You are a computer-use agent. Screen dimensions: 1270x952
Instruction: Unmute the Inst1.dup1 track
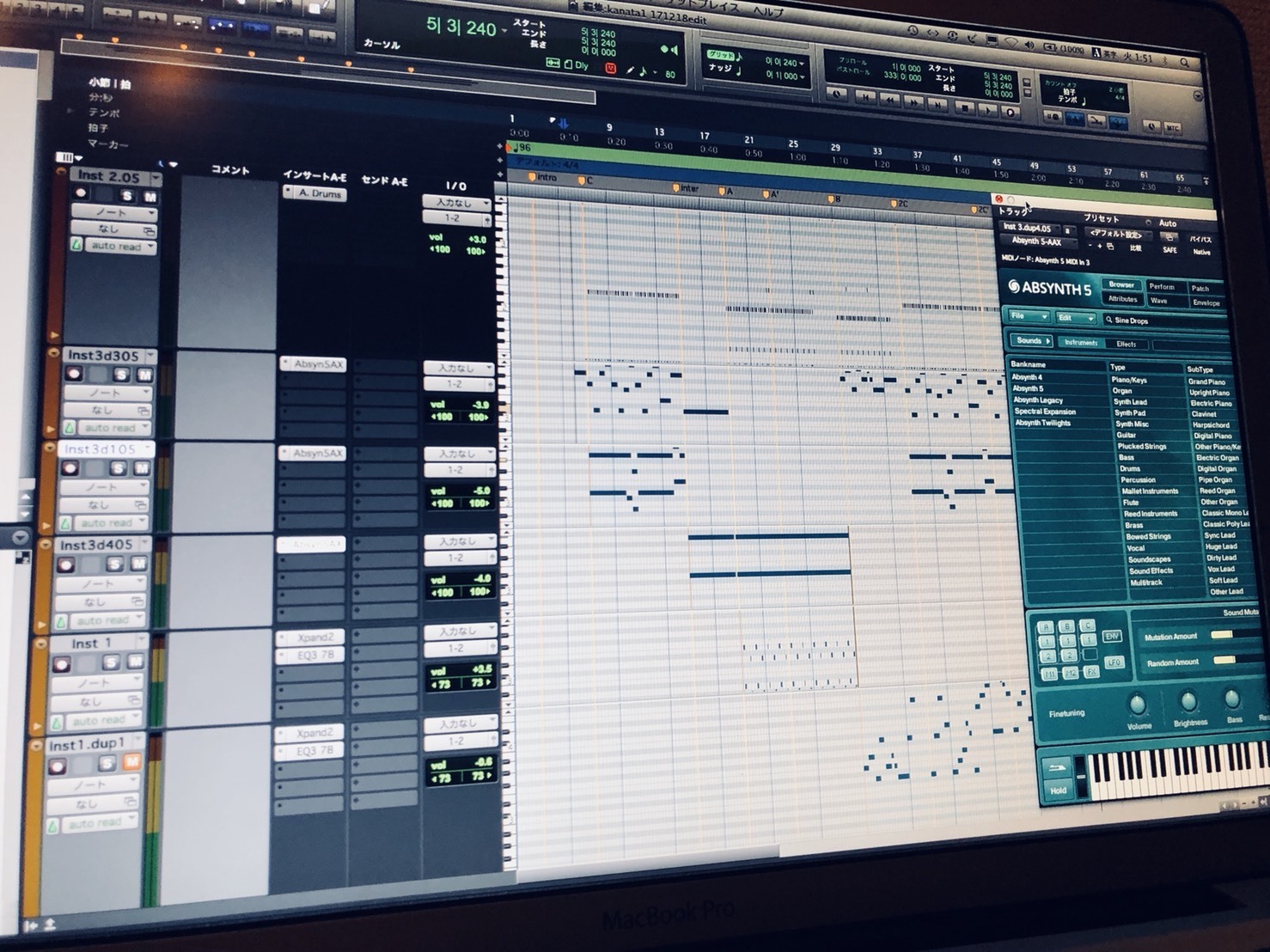point(132,760)
